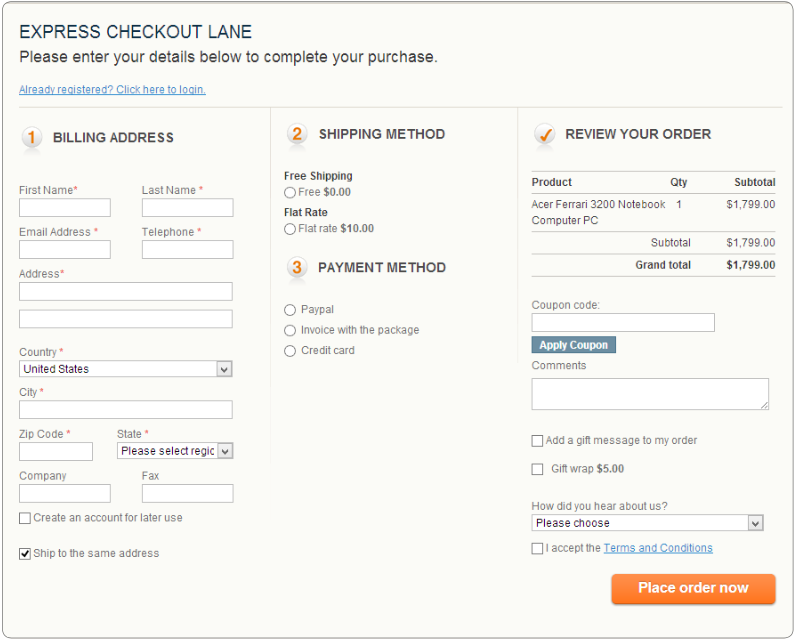This screenshot has height=641, width=796.
Task: Choose Paypal as payment method
Action: [290, 310]
